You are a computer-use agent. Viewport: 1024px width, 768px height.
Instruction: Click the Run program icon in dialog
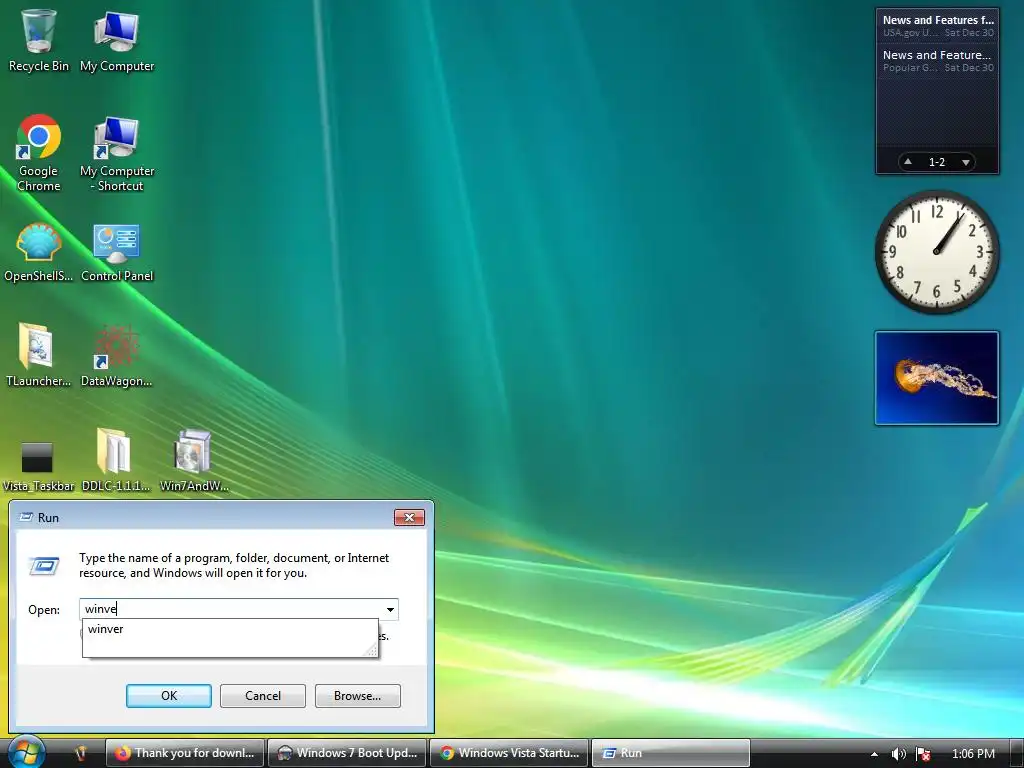[x=44, y=566]
